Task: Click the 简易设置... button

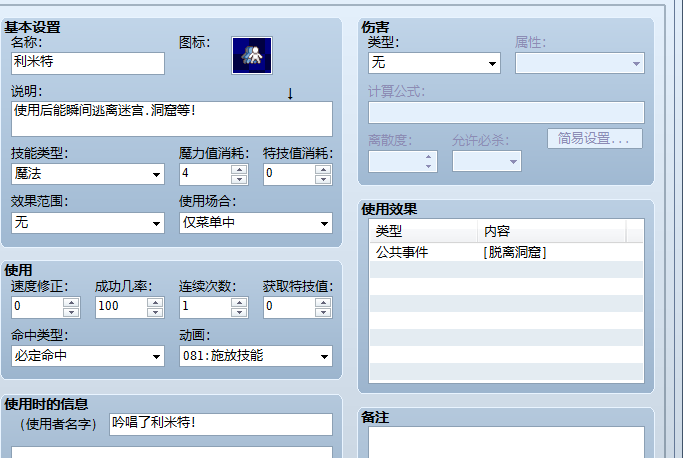Action: point(595,139)
